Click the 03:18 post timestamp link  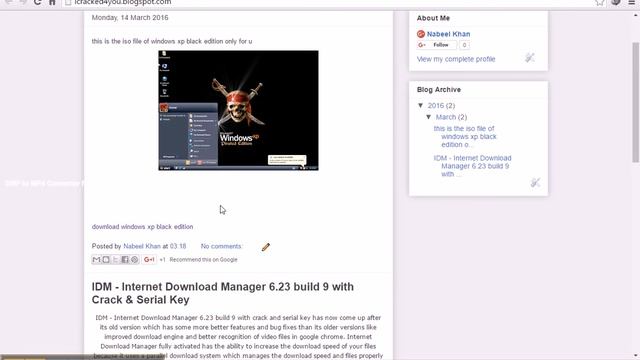tap(178, 246)
